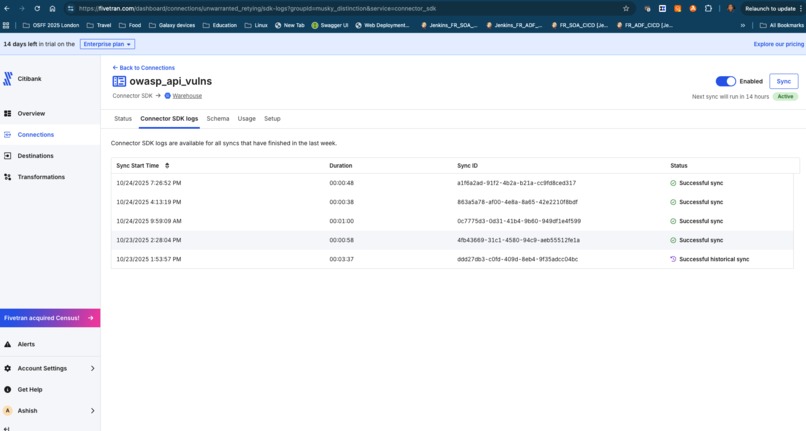Click the owasp_api_vulns connector icon
The width and height of the screenshot is (806, 431).
[x=119, y=81]
